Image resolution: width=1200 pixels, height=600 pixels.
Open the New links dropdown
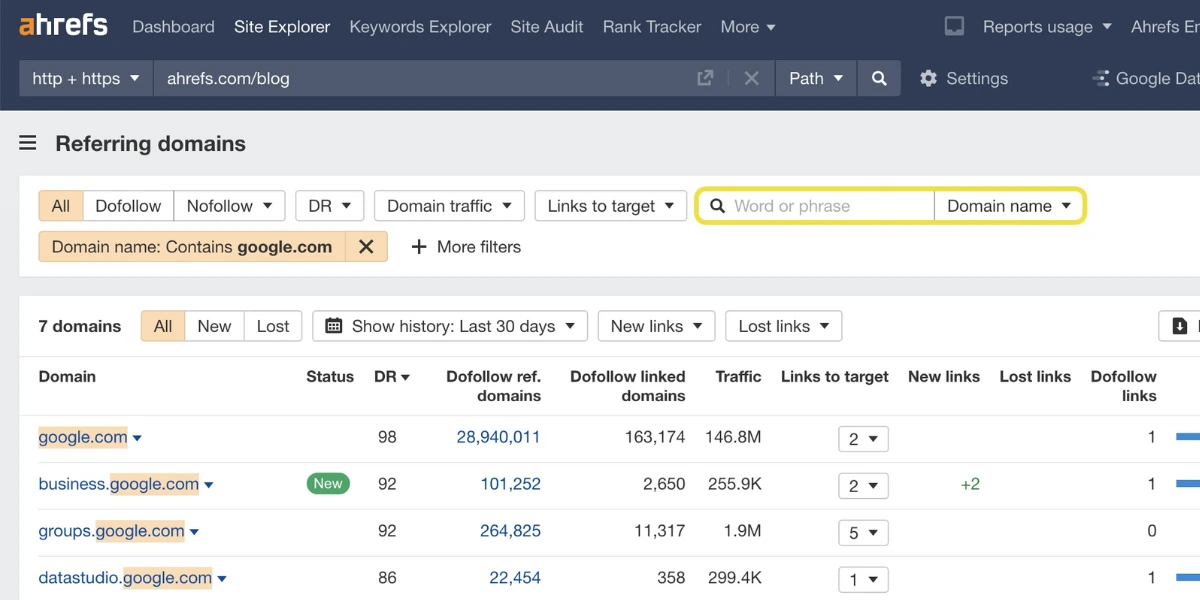(x=657, y=326)
